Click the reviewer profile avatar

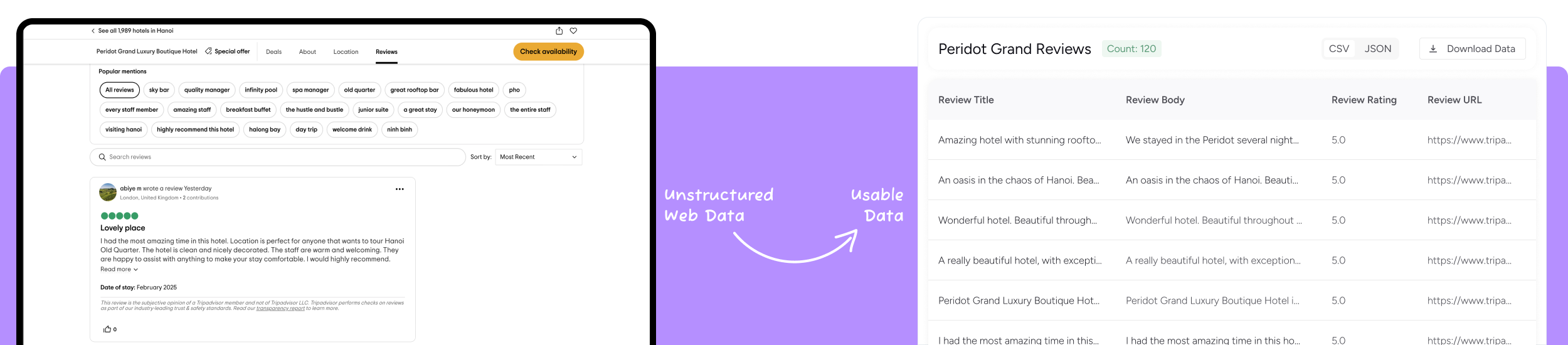pos(108,192)
